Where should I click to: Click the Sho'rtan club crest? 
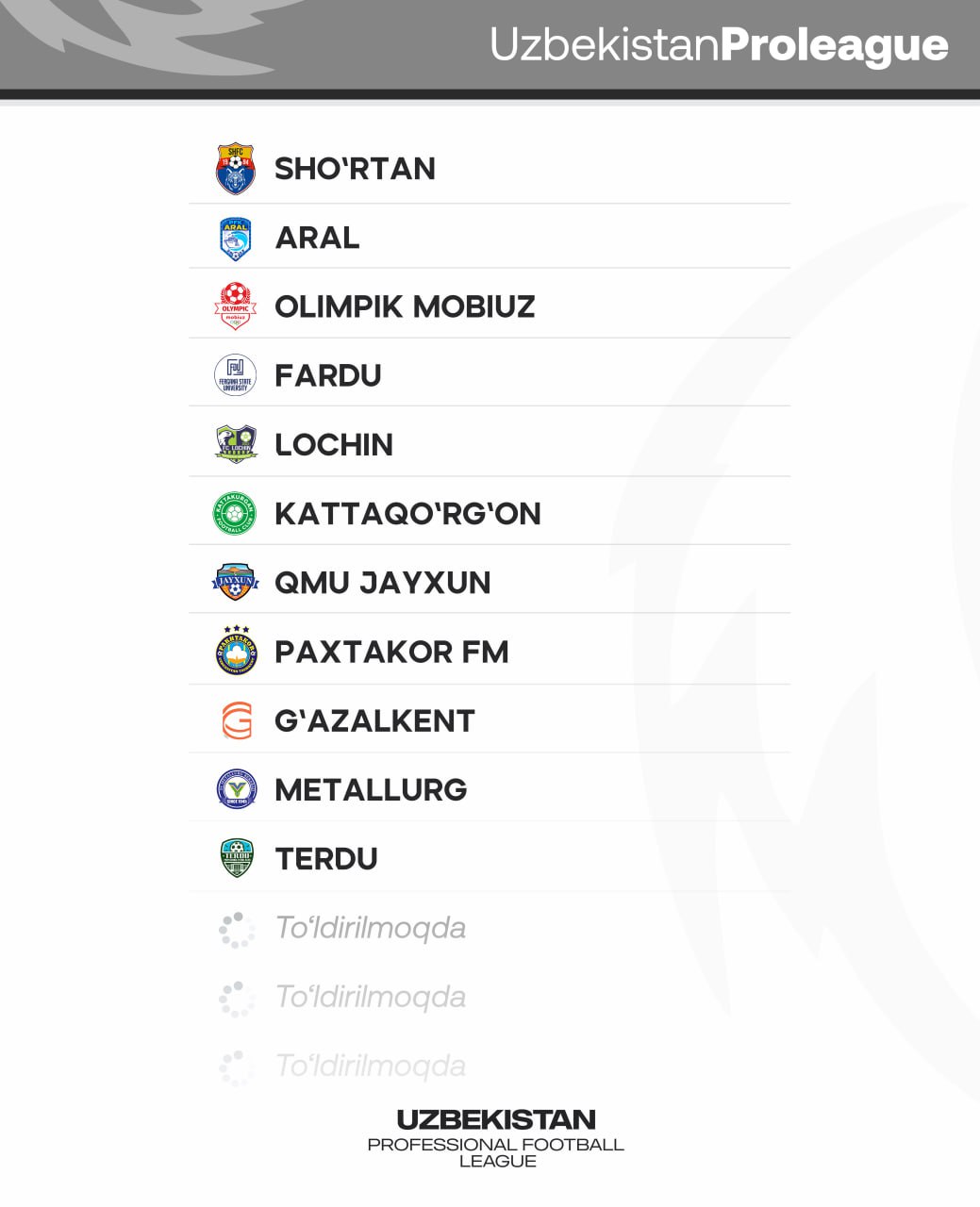coord(236,169)
